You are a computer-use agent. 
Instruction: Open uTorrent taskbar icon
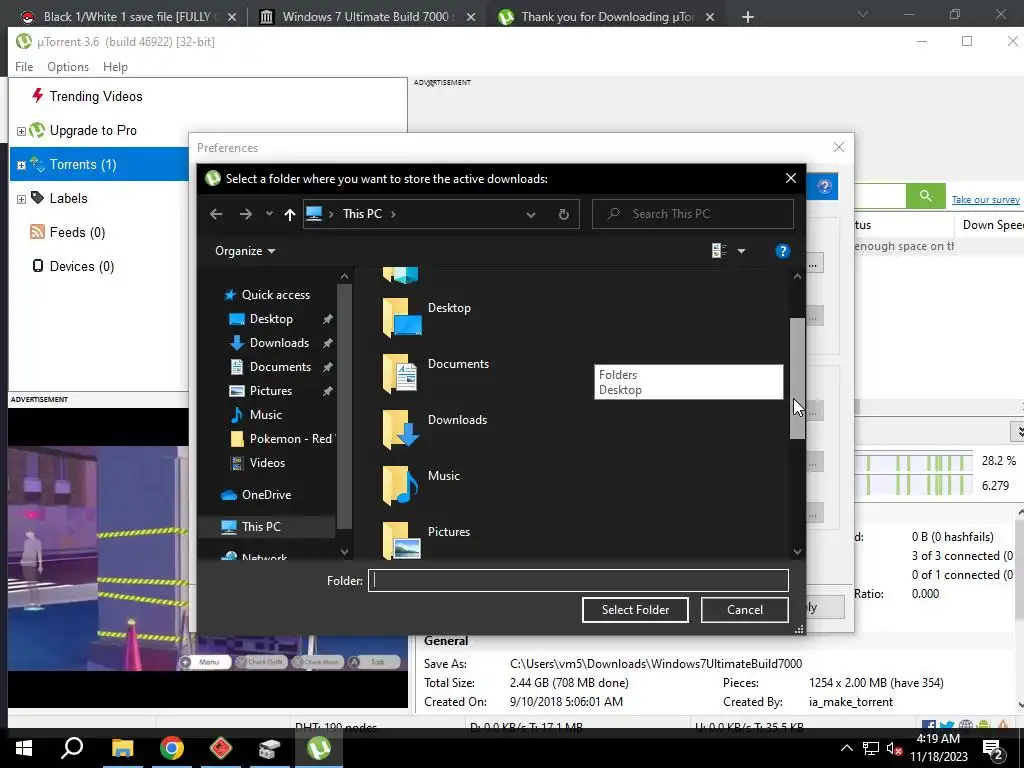tap(319, 748)
